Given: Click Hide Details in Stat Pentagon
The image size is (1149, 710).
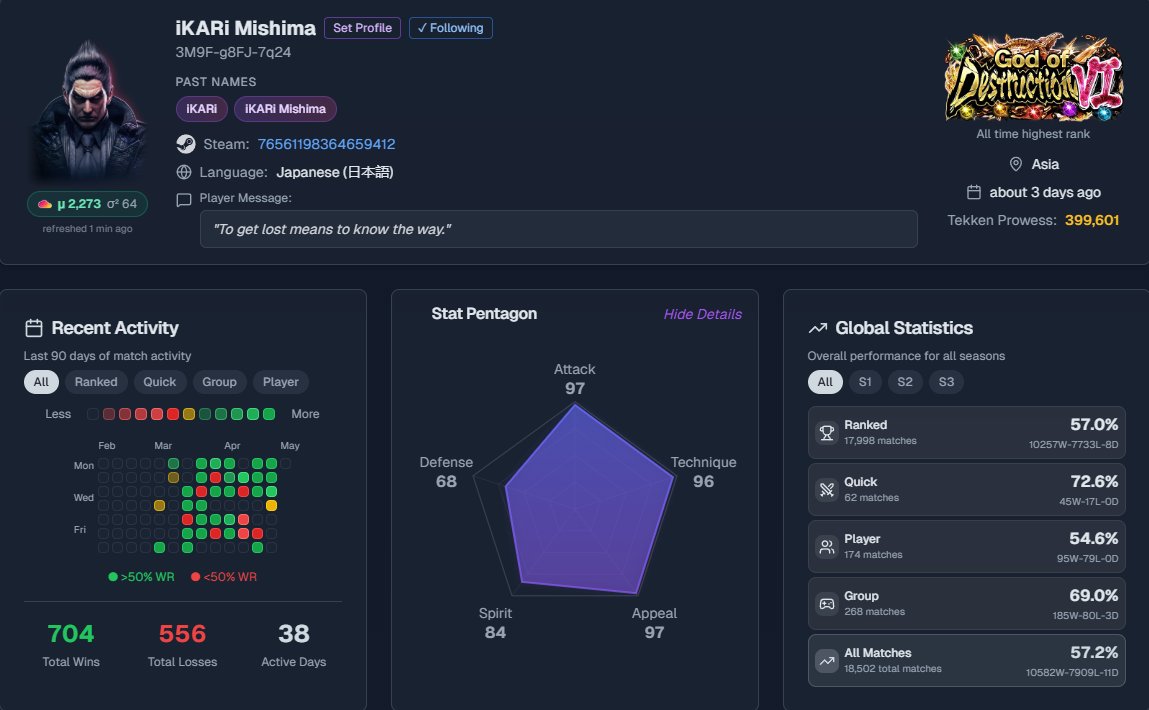Looking at the screenshot, I should (x=702, y=314).
